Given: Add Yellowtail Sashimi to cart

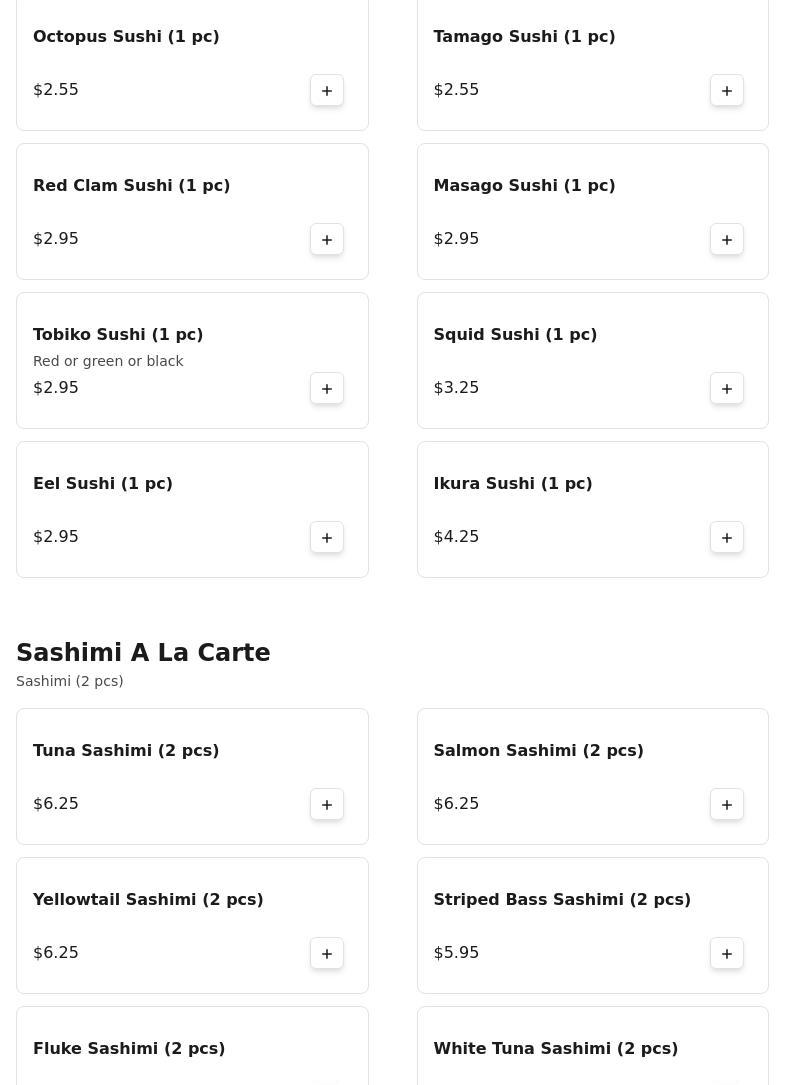Looking at the screenshot, I should [x=327, y=953].
